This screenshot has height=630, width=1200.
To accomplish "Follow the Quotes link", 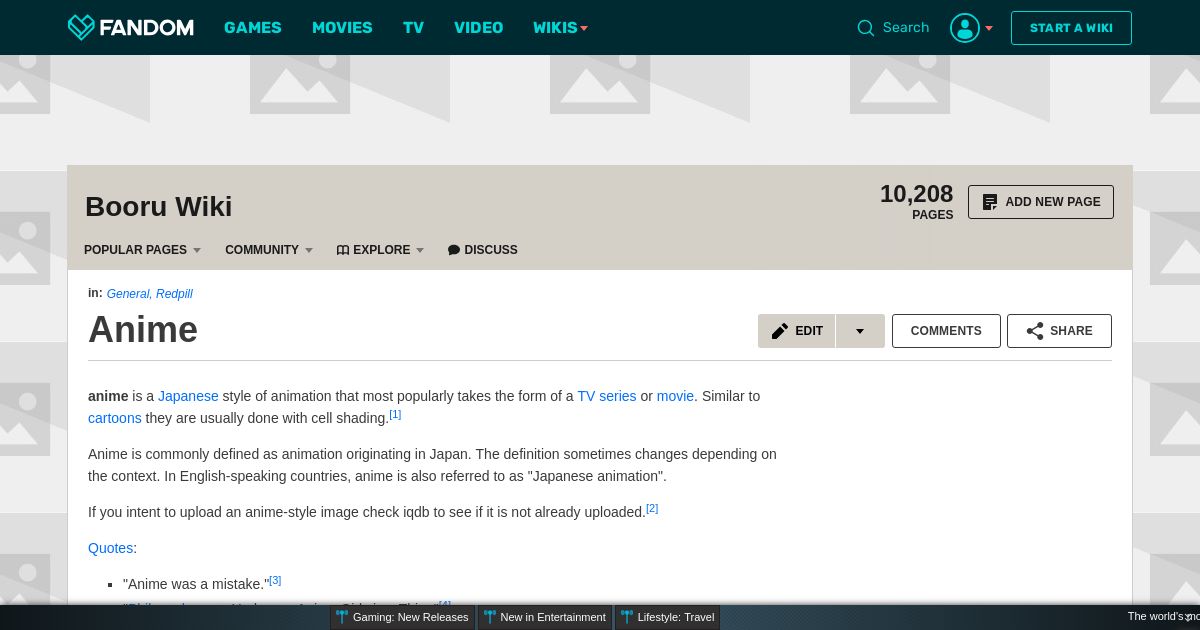I will pos(110,548).
